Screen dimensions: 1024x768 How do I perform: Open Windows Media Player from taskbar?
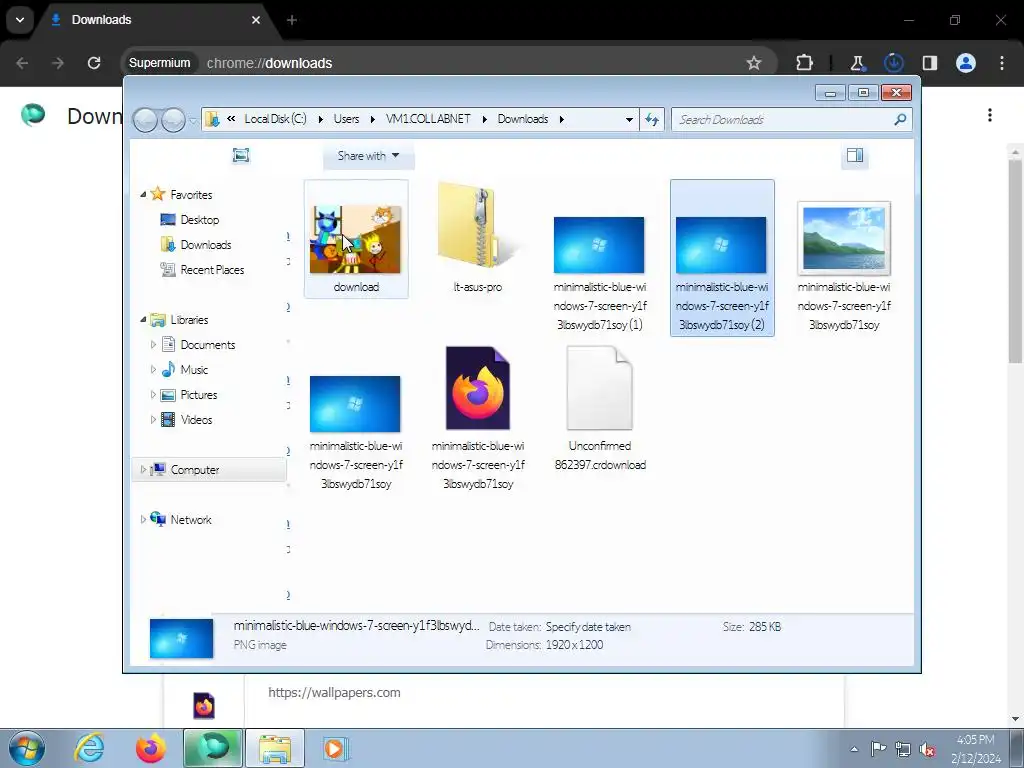(336, 748)
